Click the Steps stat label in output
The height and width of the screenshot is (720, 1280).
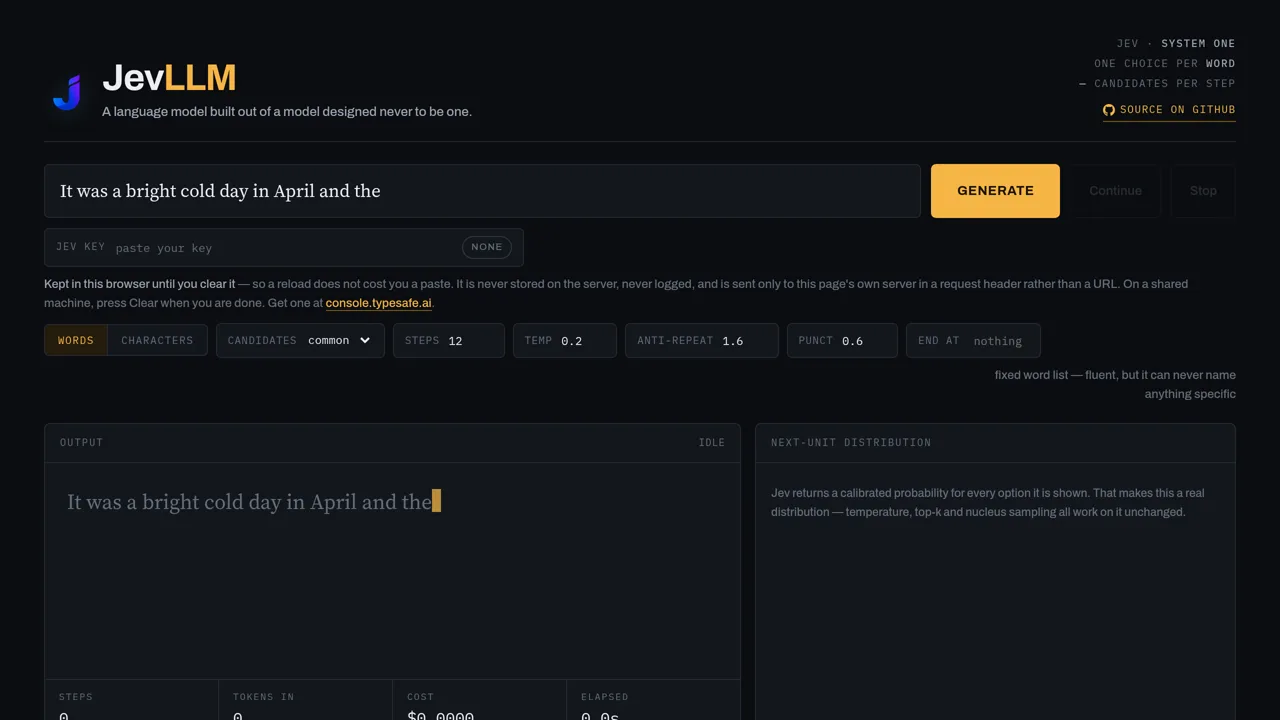(76, 697)
